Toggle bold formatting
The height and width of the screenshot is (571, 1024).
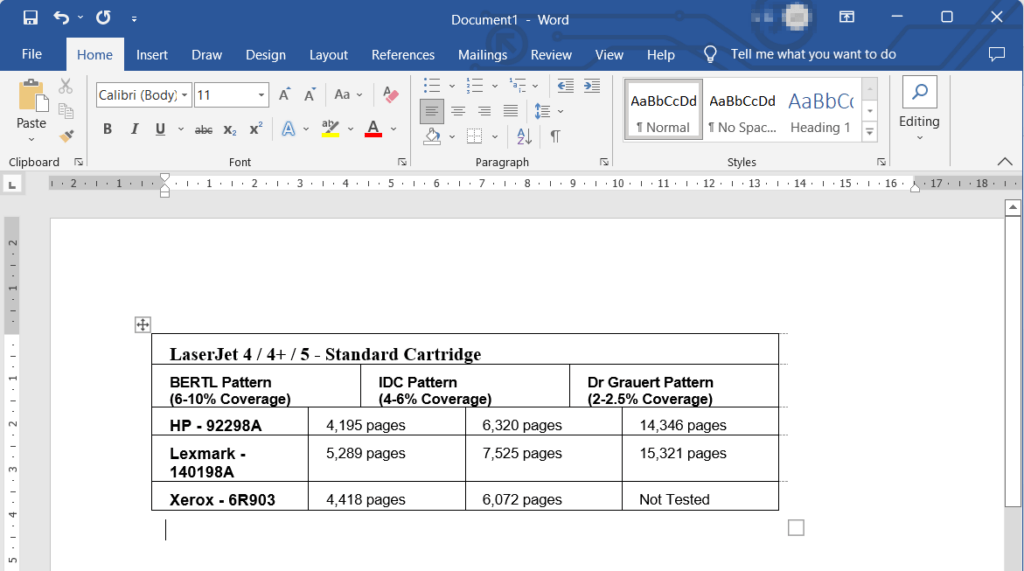point(107,129)
